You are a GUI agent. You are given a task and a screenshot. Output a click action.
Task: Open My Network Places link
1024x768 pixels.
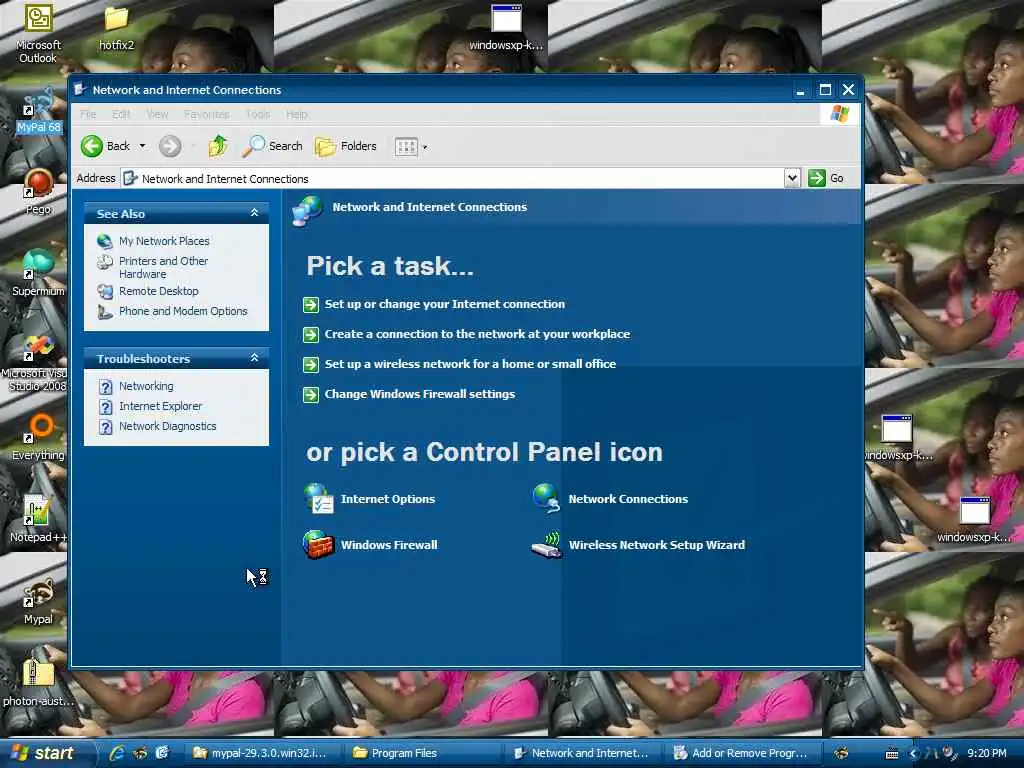(164, 241)
